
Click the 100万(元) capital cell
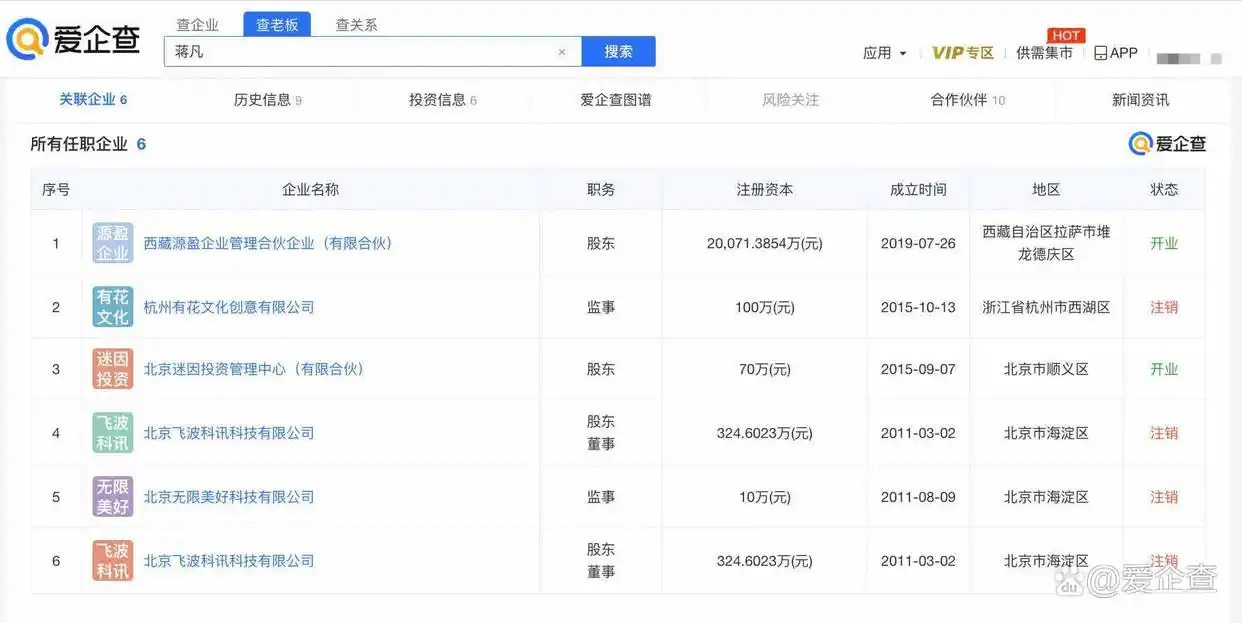(764, 307)
